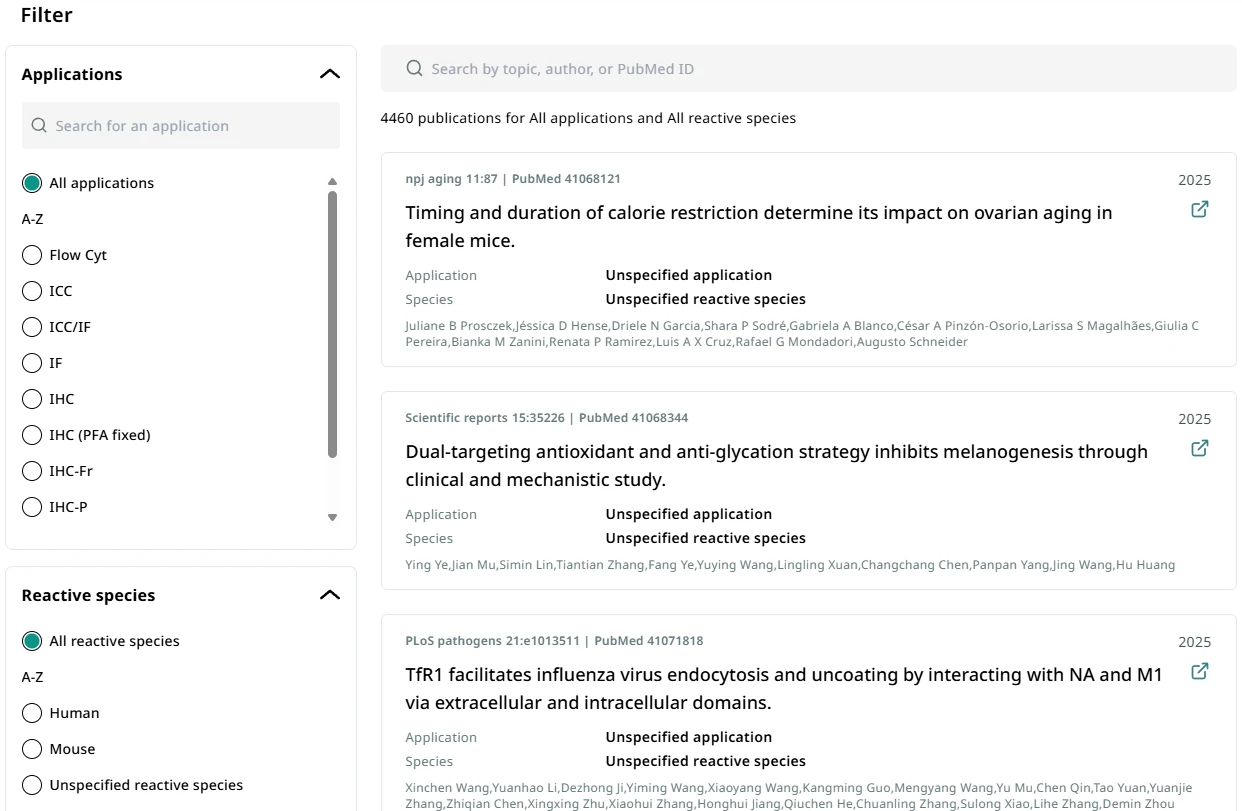The width and height of the screenshot is (1242, 811).
Task: Click magnifier icon in application search field
Action: 39,126
